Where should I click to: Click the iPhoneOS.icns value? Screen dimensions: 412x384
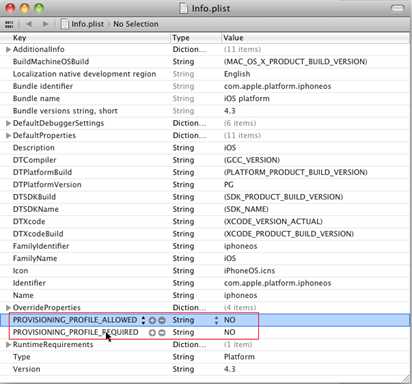(249, 271)
